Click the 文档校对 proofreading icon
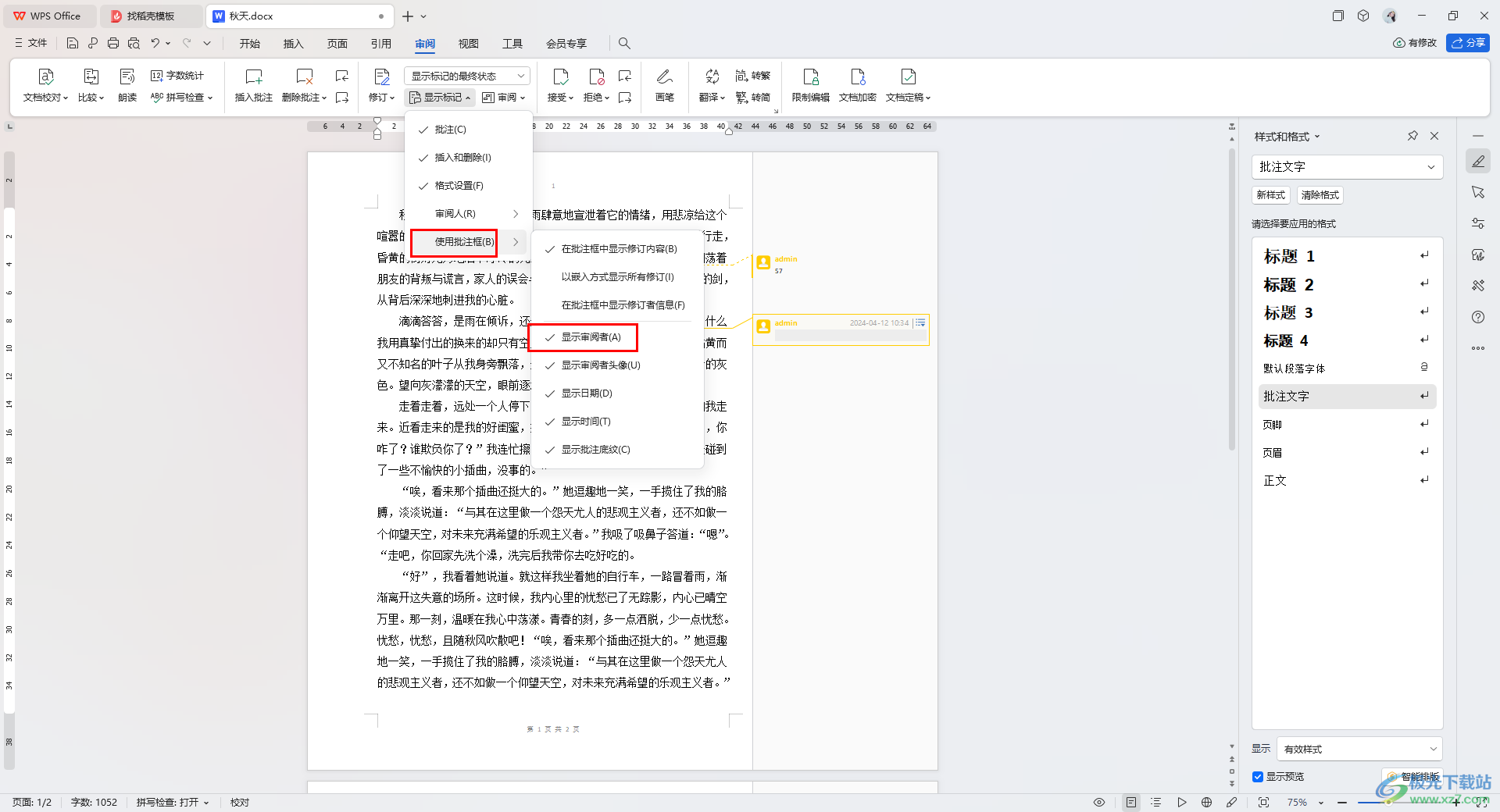Image resolution: width=1500 pixels, height=812 pixels. [x=45, y=77]
